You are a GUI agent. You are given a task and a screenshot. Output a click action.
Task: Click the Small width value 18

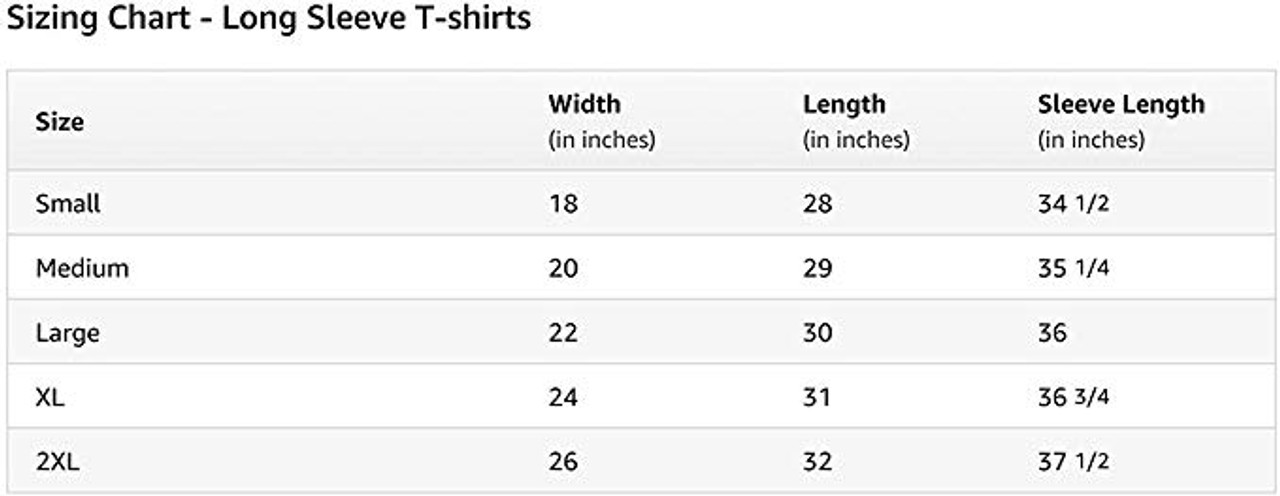(563, 204)
